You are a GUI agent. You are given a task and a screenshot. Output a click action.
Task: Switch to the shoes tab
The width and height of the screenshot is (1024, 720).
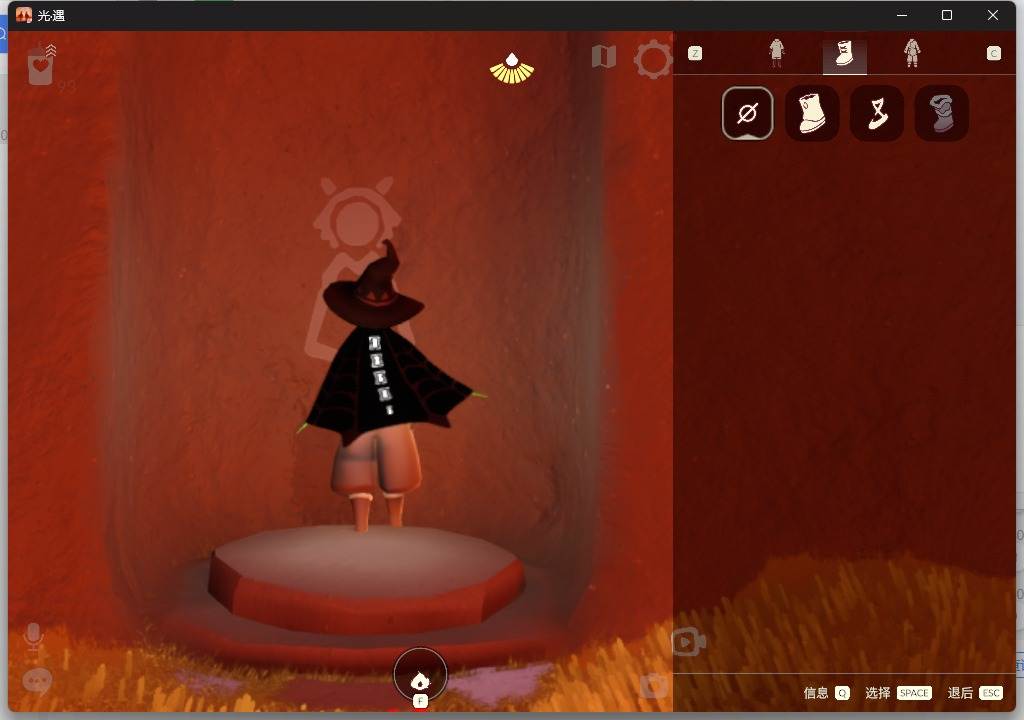tap(844, 53)
